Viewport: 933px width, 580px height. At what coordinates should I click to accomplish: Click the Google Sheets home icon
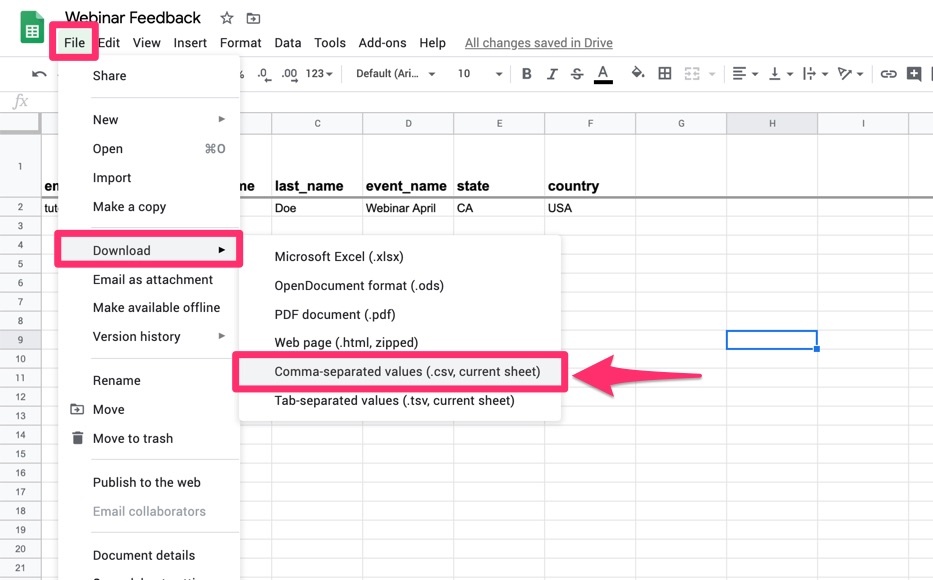pos(32,28)
